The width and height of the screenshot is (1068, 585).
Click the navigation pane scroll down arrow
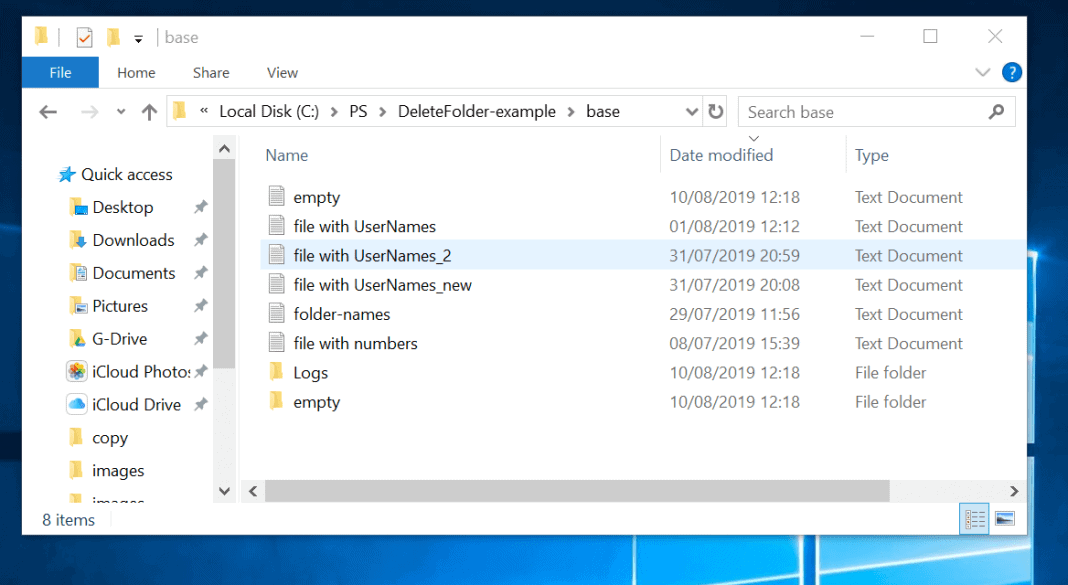tap(224, 490)
